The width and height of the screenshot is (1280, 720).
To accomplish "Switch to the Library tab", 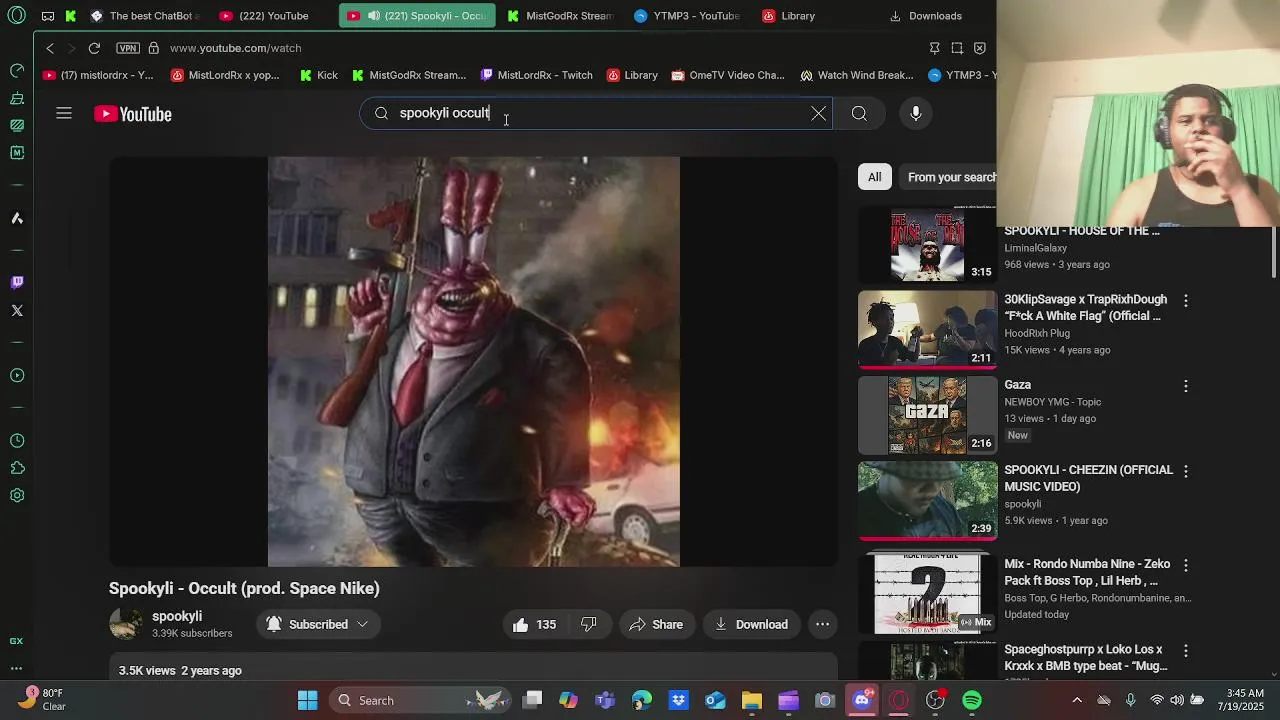I will [790, 16].
